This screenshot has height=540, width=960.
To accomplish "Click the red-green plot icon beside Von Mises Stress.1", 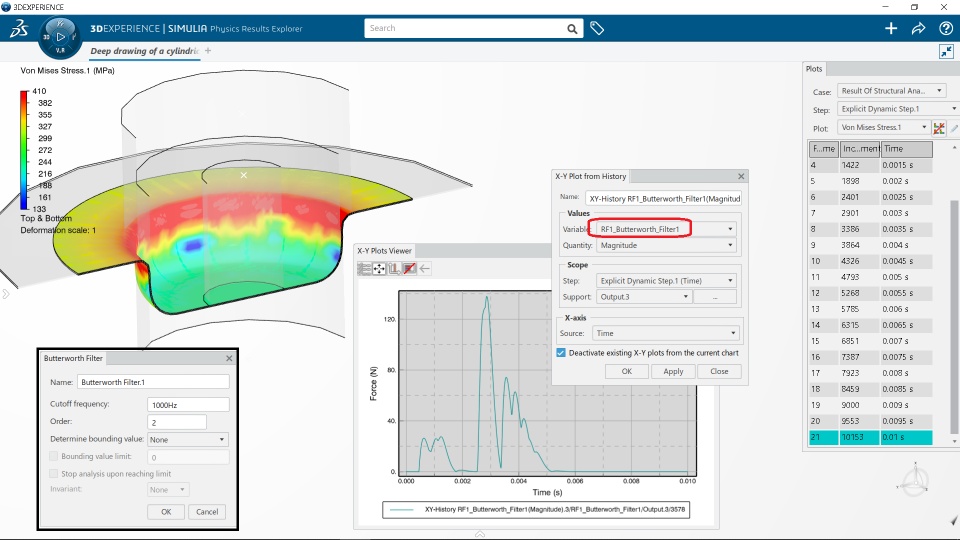I will pos(939,128).
